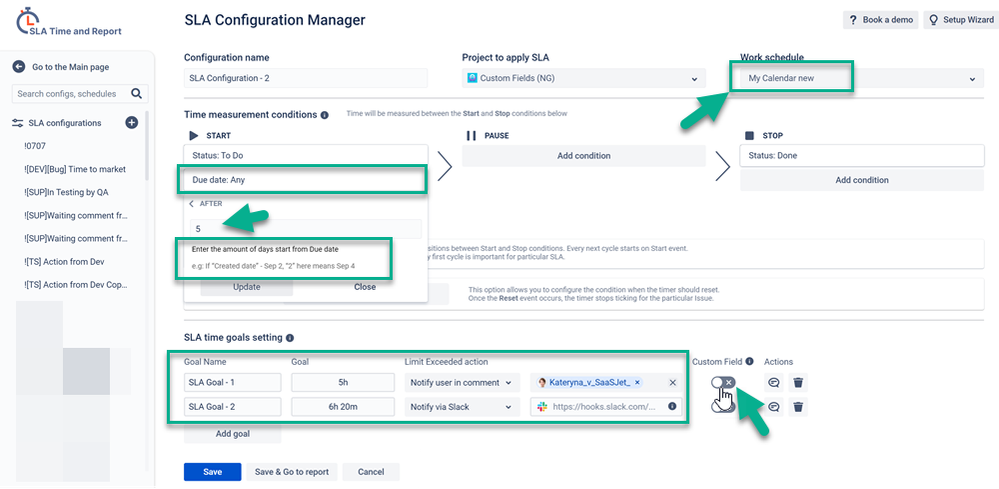Click the lightbulb icon on Setup Wizard

933,20
